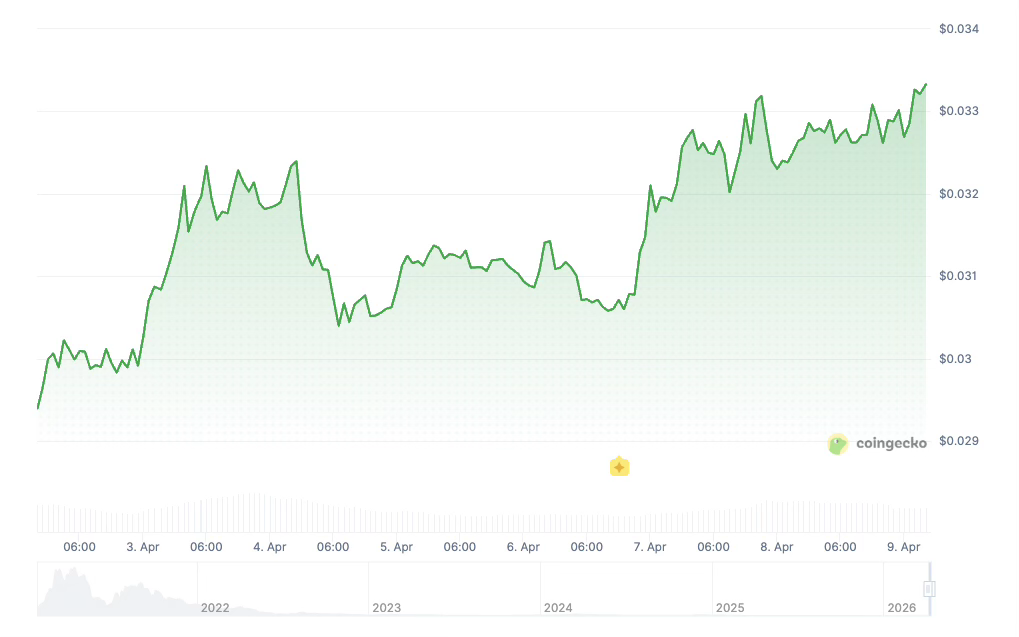Jump to 2022 in the navigator timeline
Viewport: 1019px width, 637px height.
pyautogui.click(x=215, y=608)
